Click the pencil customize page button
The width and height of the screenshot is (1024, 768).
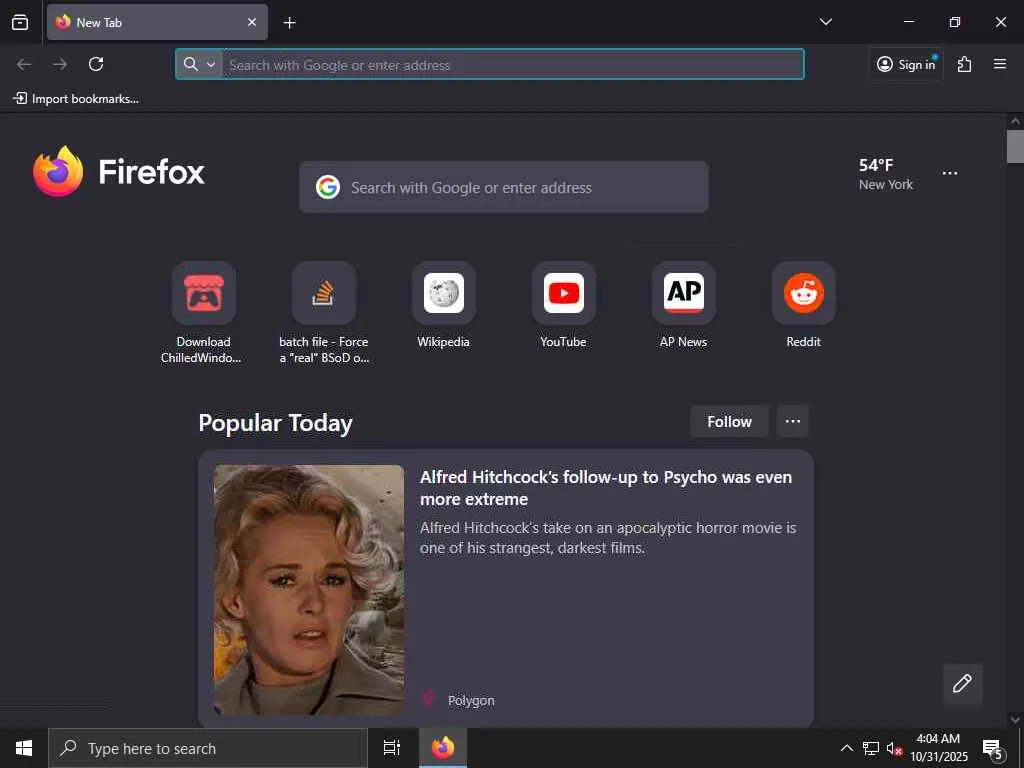click(962, 684)
